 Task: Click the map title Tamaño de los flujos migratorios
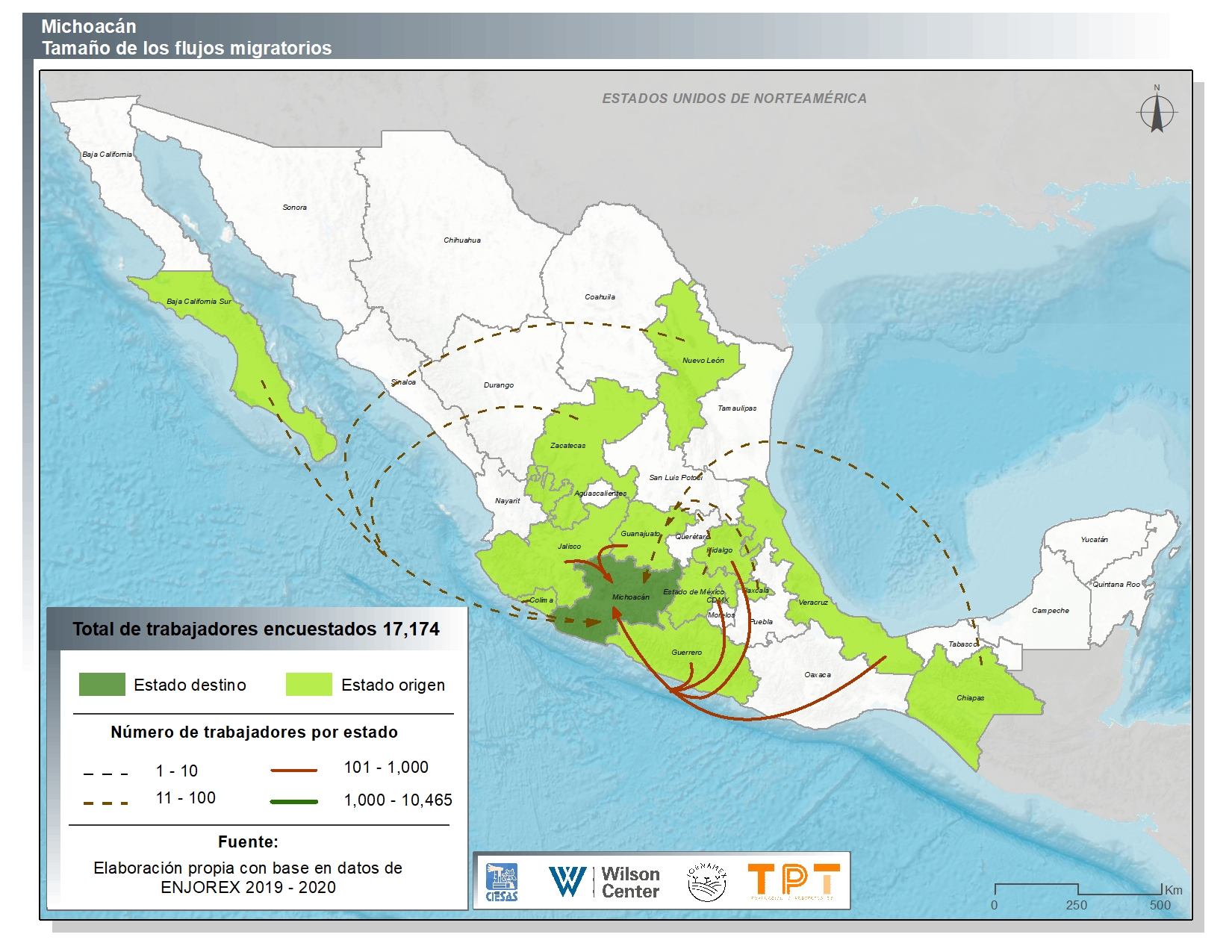tap(187, 49)
